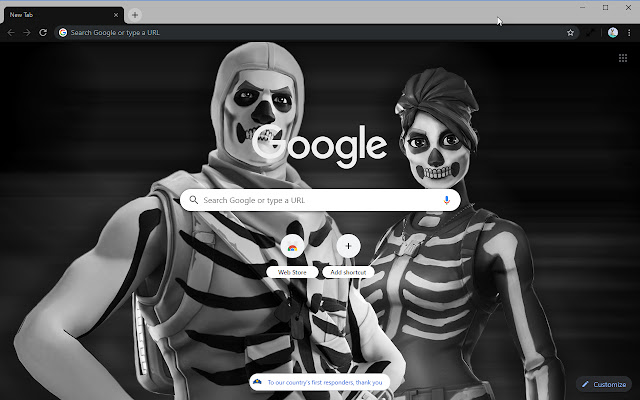Minimize the Chrome window

click(x=582, y=7)
